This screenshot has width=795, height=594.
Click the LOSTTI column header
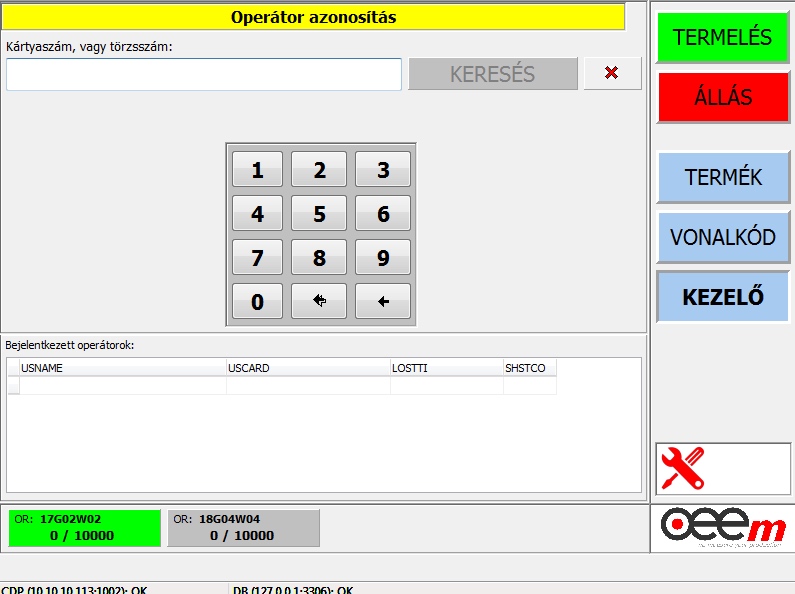click(446, 368)
